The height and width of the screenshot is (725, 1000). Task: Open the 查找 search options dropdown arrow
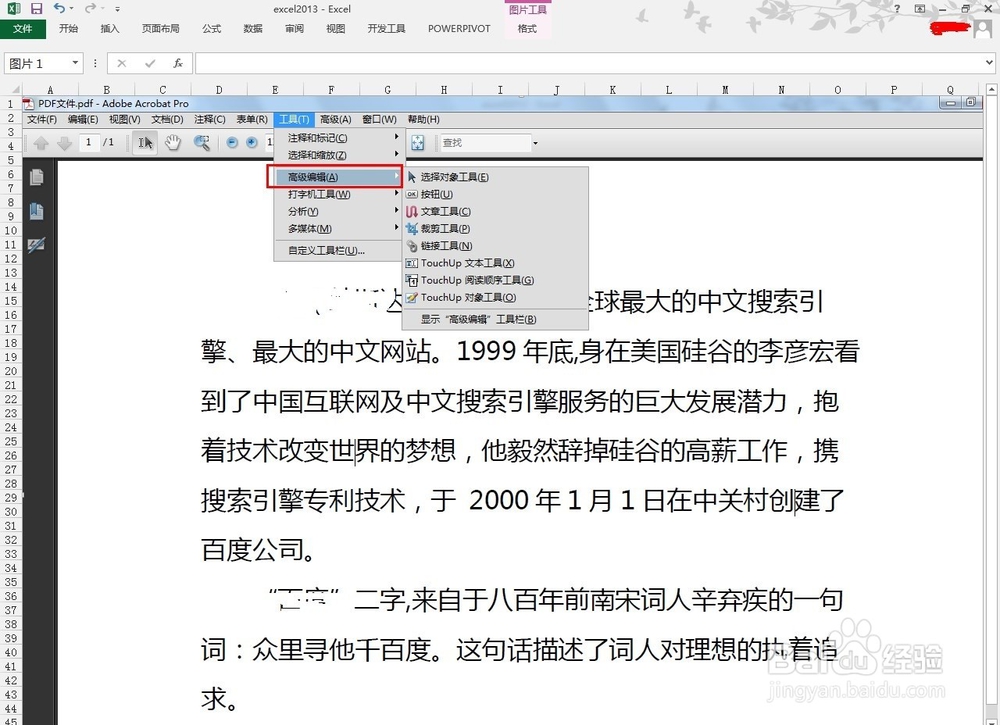(x=535, y=143)
